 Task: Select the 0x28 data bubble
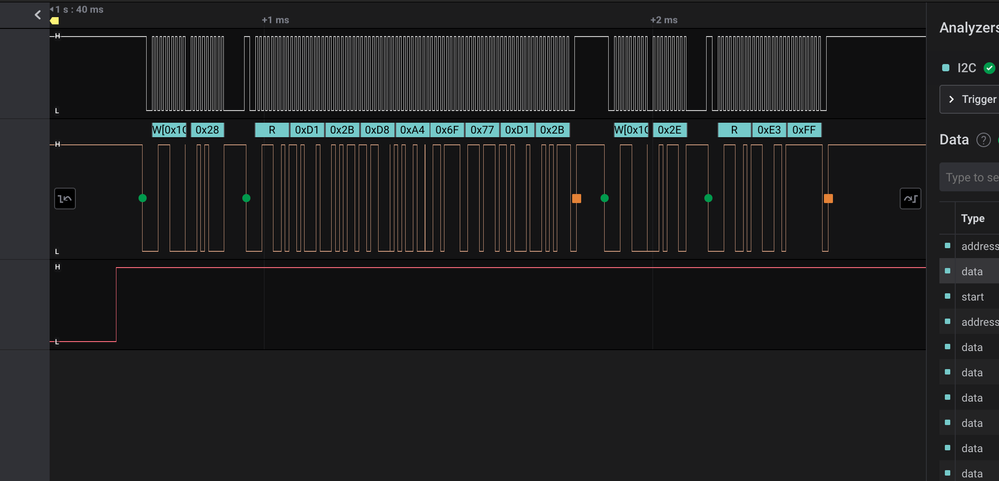tap(207, 130)
